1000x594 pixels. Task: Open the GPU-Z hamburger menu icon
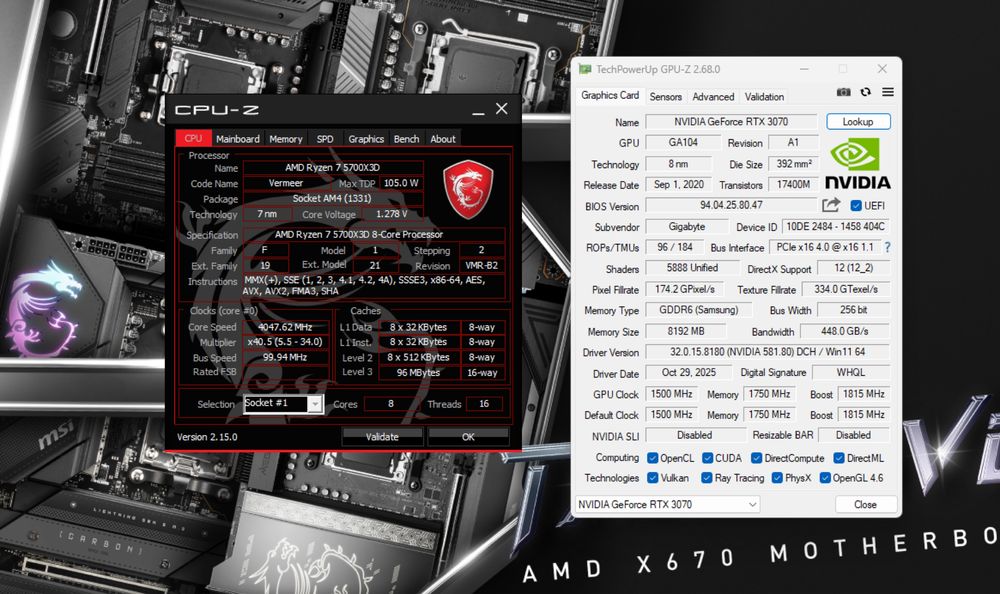[888, 92]
